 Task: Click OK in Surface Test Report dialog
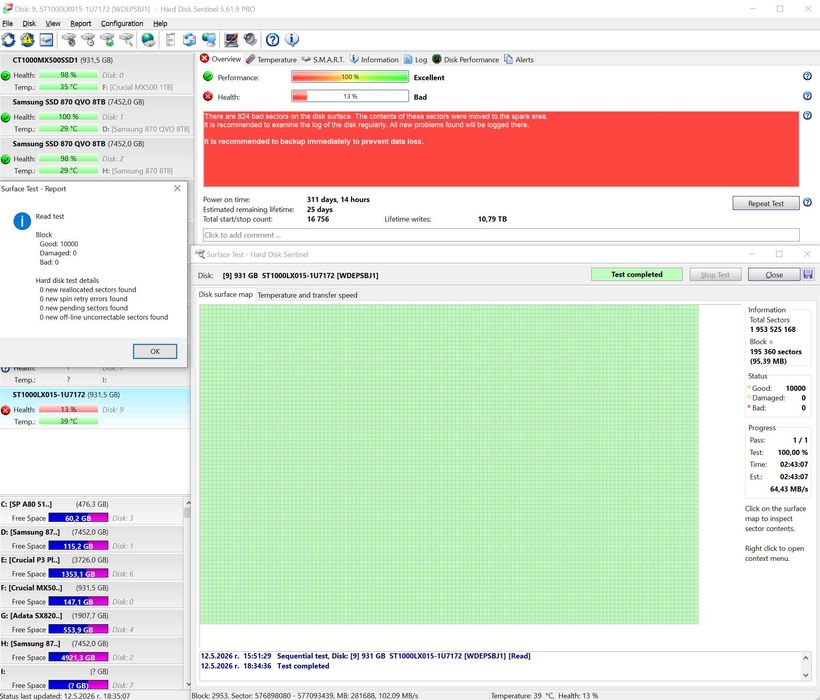pyautogui.click(x=155, y=351)
